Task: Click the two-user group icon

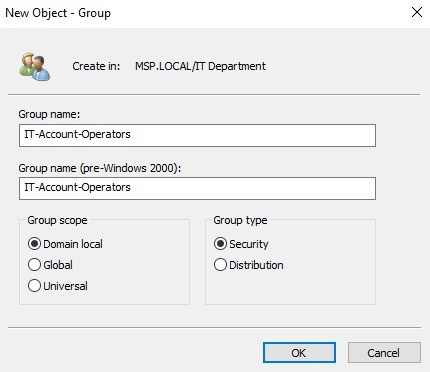Action: click(x=35, y=67)
